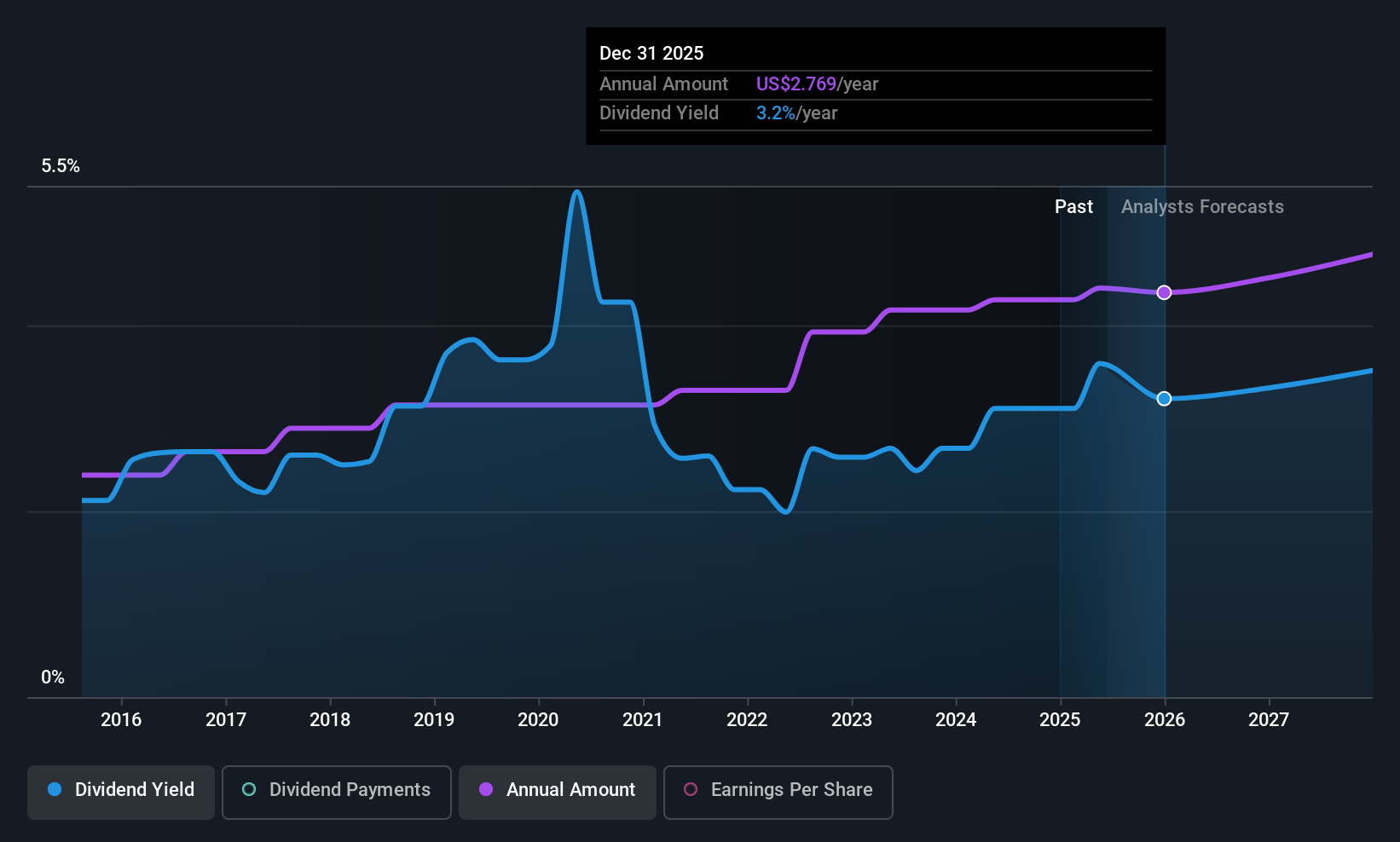The width and height of the screenshot is (1400, 842).
Task: Click the blue Dividend Yield data point
Action: (x=1164, y=399)
